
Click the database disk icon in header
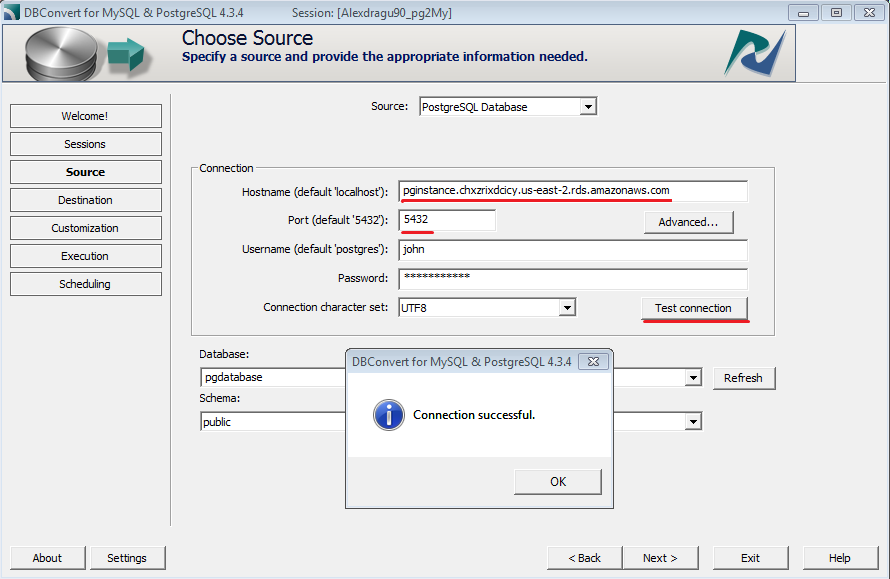point(62,54)
